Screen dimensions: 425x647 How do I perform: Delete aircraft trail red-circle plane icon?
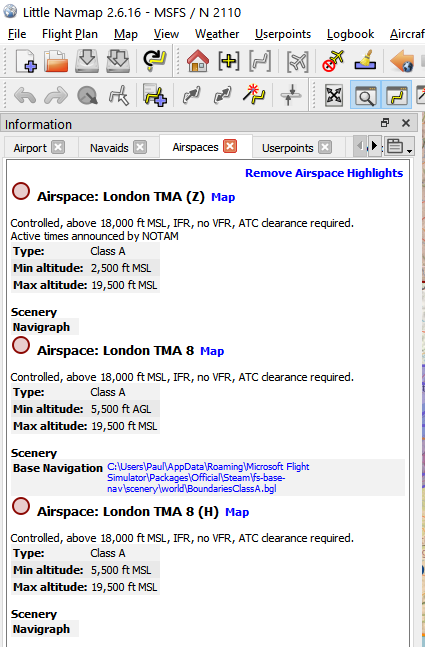tap(333, 61)
